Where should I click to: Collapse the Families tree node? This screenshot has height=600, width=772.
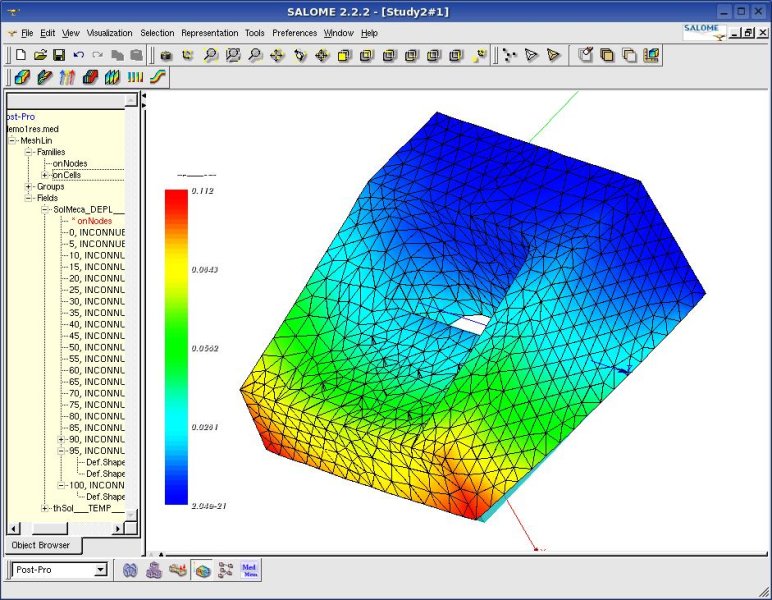click(28, 152)
